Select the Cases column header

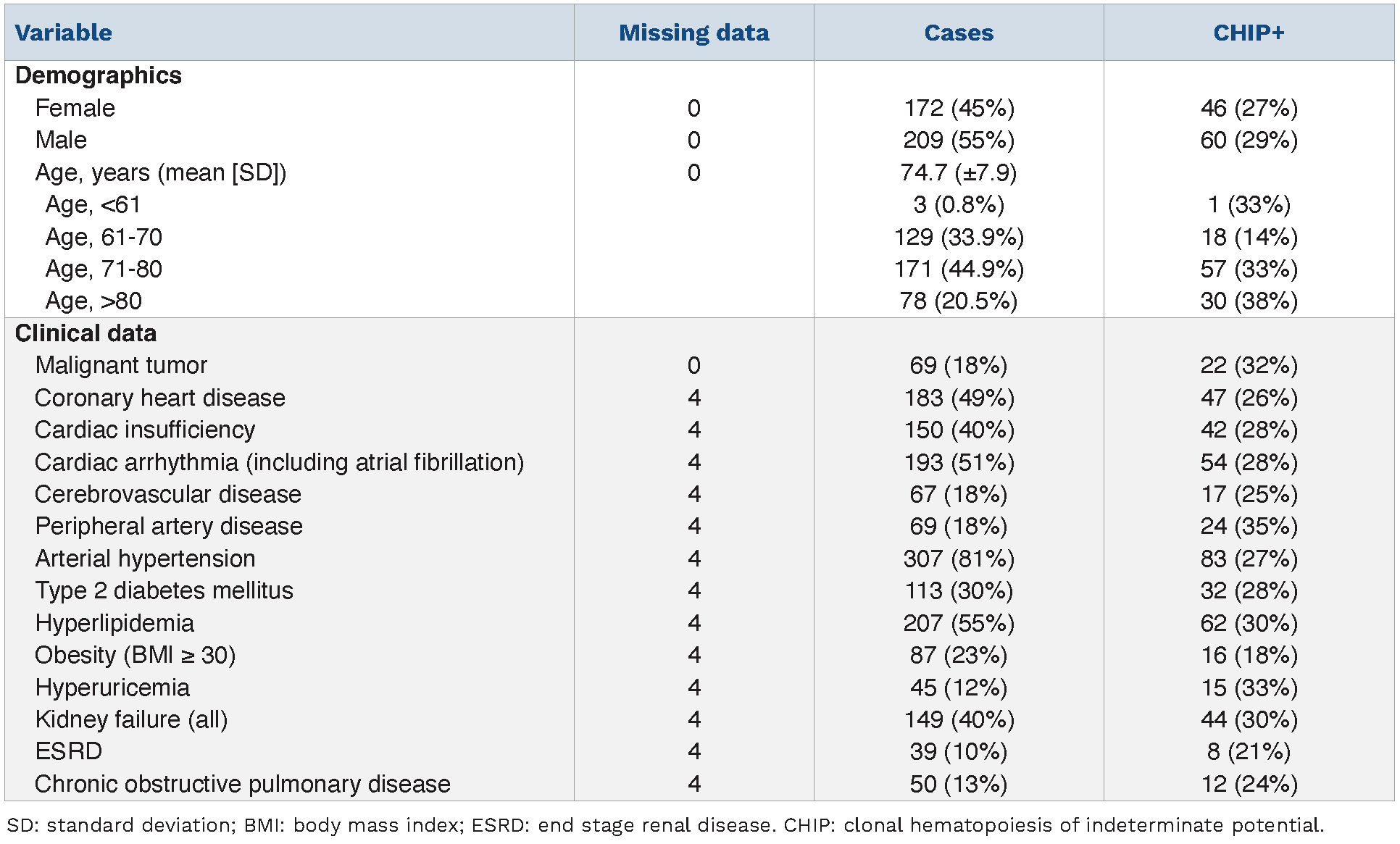click(958, 33)
